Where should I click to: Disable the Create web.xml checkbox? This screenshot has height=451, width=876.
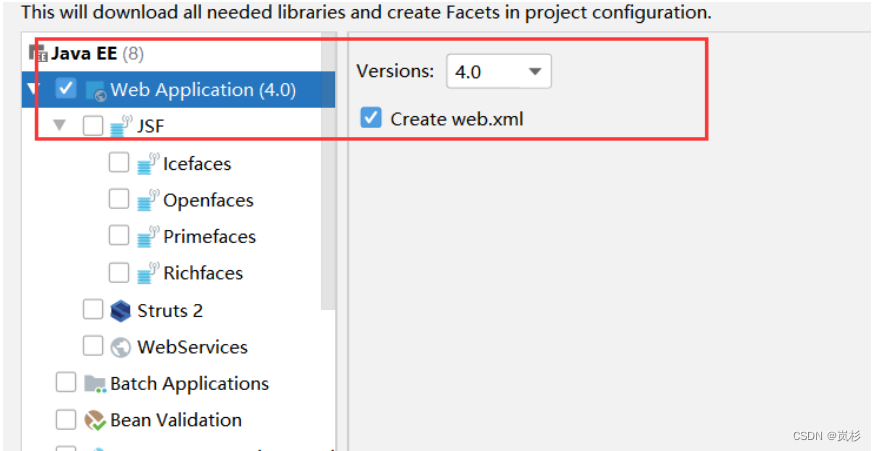pos(371,118)
